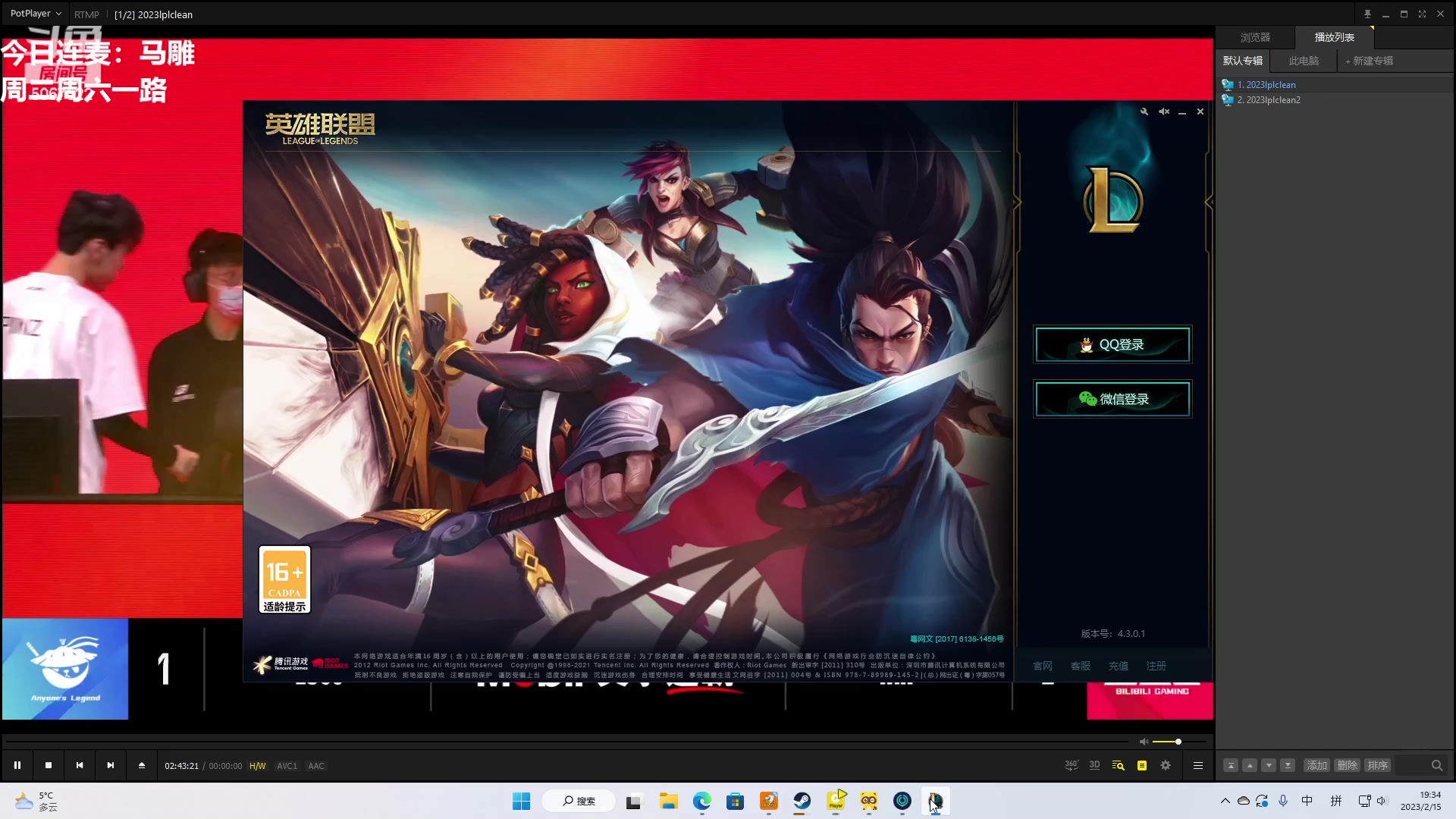Open the 注册 link in League launcher
Screen dimensions: 1456x819
[1156, 666]
